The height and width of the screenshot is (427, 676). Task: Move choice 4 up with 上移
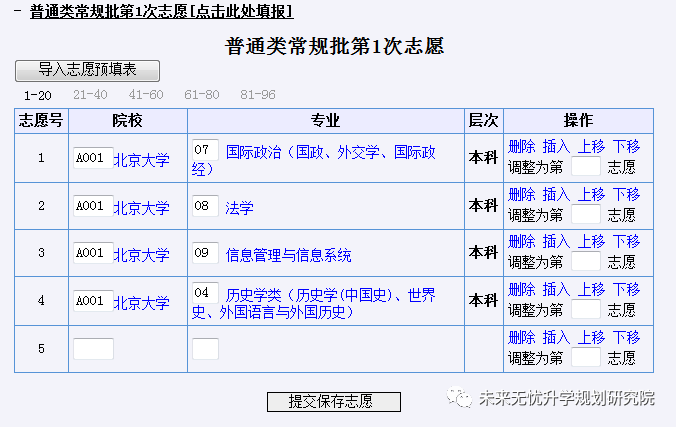coord(591,289)
